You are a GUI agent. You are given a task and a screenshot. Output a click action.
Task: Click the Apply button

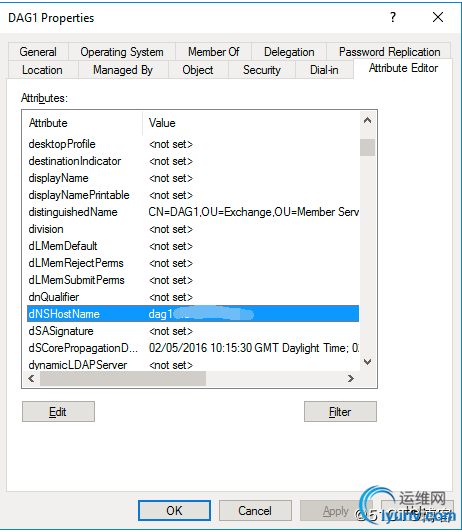[x=336, y=510]
